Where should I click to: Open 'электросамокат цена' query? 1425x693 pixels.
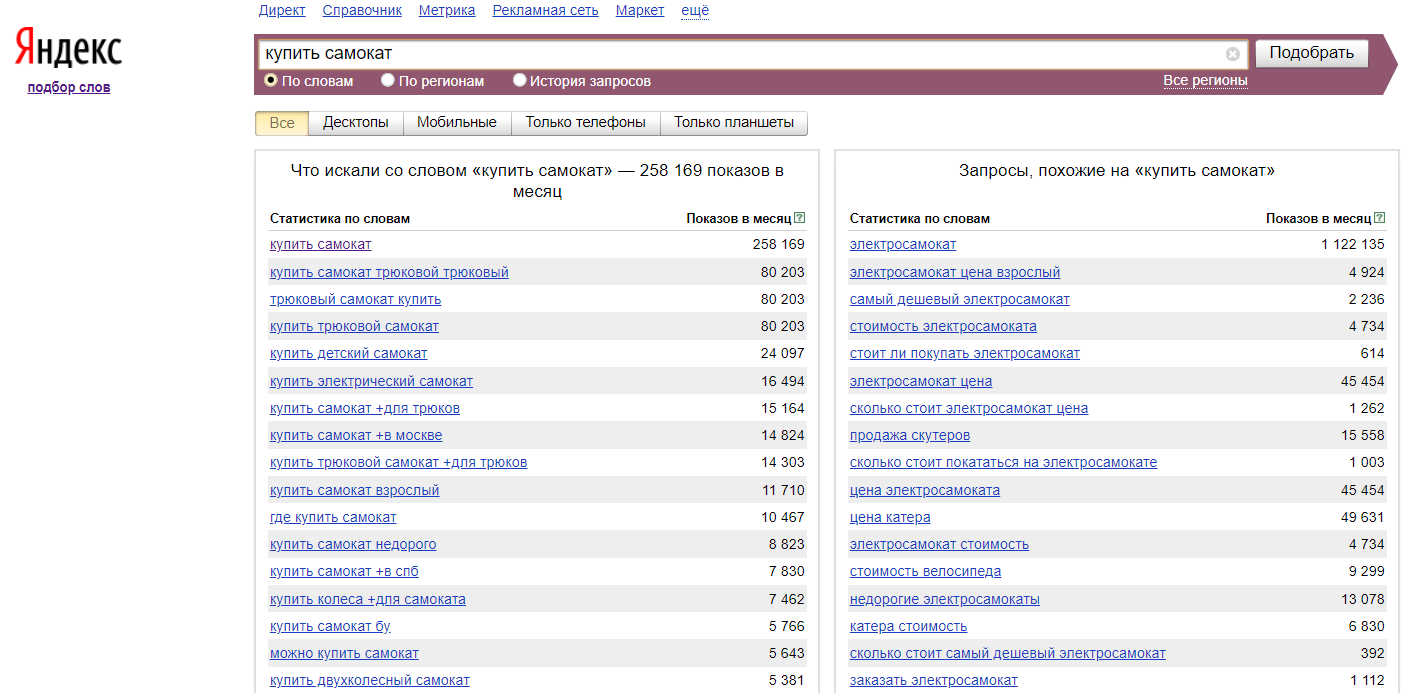pyautogui.click(x=921, y=381)
